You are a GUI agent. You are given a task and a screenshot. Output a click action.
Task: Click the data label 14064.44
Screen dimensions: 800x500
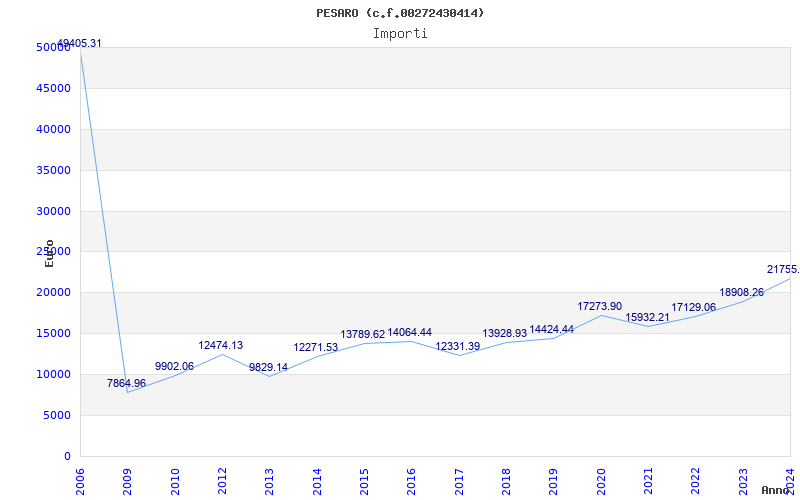410,333
